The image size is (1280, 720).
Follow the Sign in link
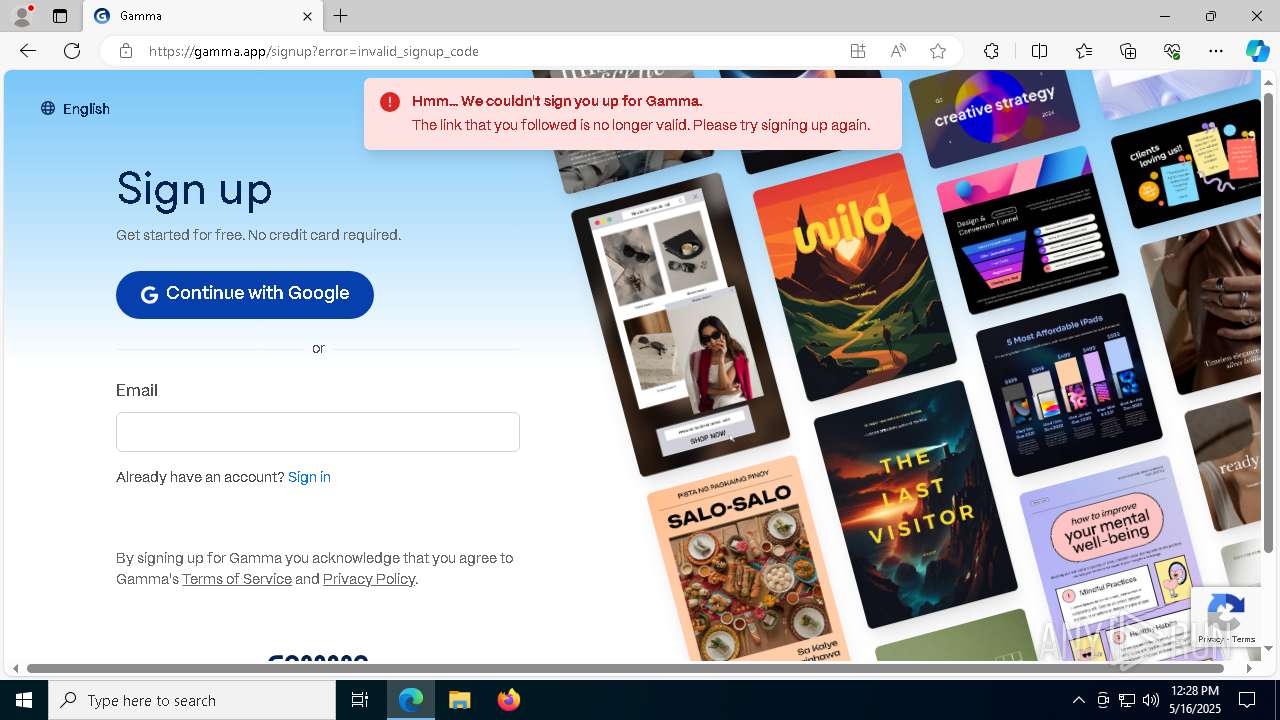tap(309, 477)
